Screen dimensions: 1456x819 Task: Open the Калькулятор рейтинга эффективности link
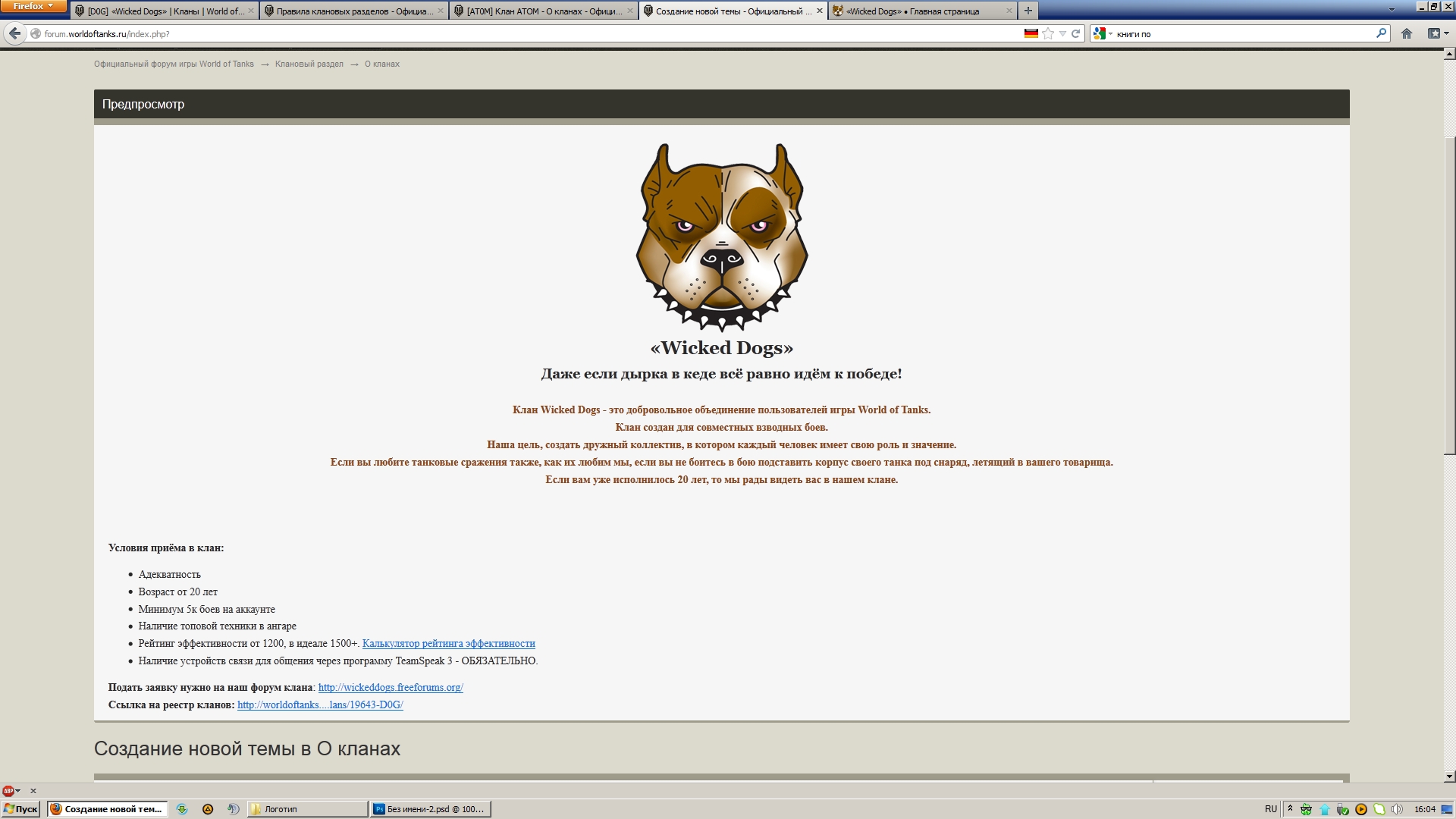coord(449,643)
